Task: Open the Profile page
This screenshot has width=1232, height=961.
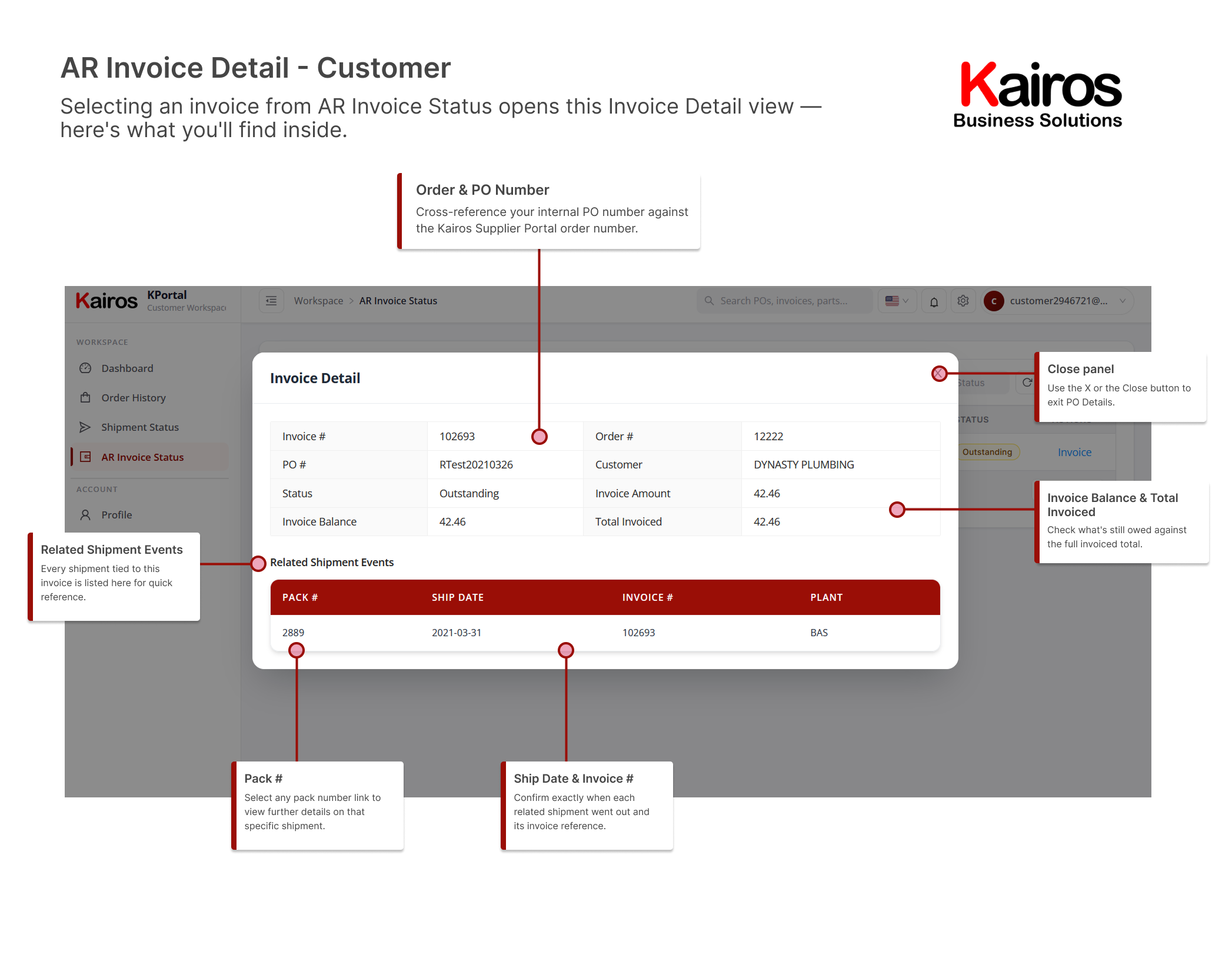Action: tap(149, 515)
